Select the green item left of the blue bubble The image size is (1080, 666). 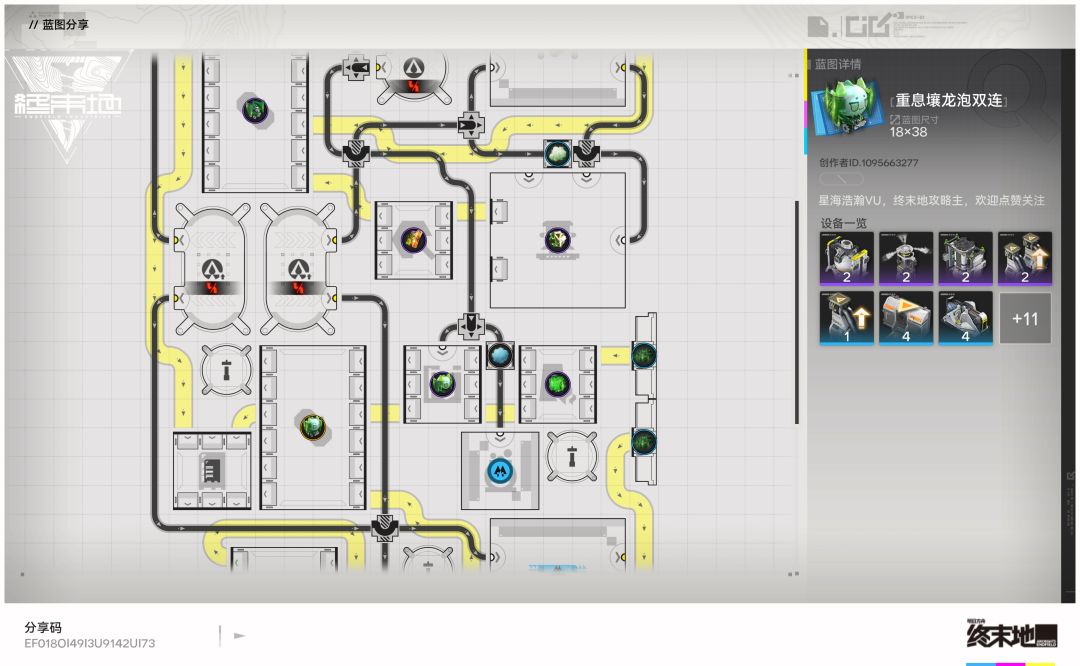(442, 383)
